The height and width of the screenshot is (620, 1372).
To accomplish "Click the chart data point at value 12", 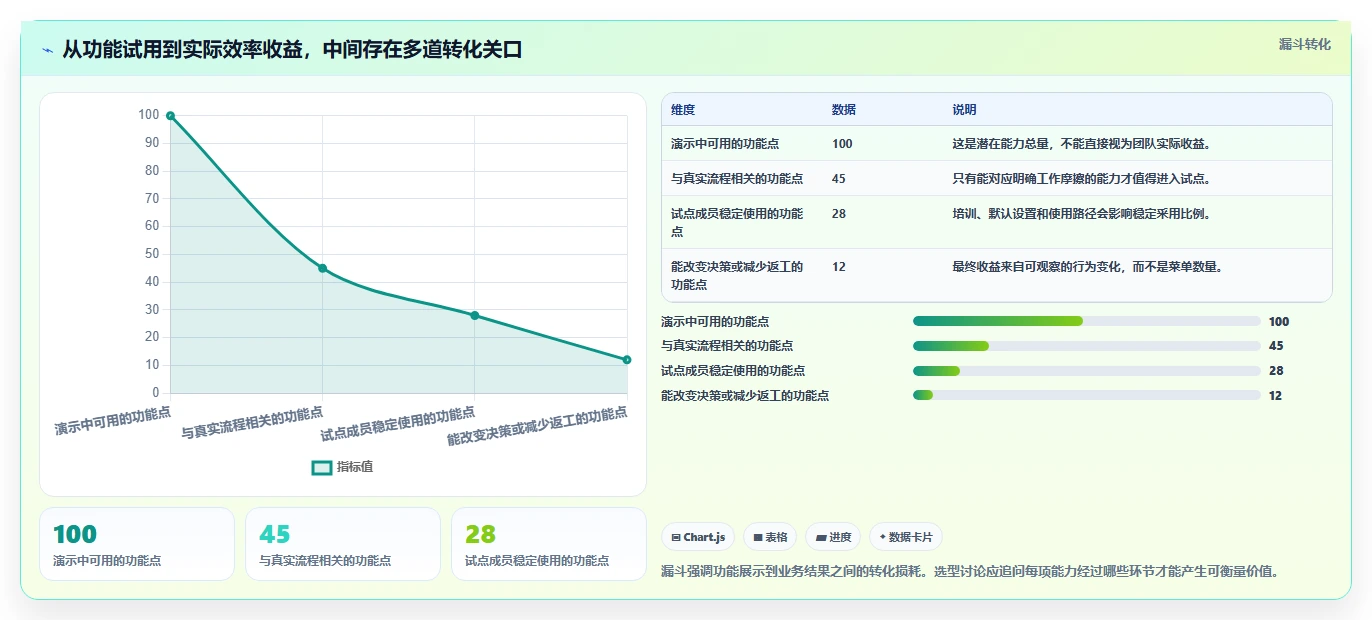I will tap(627, 359).
